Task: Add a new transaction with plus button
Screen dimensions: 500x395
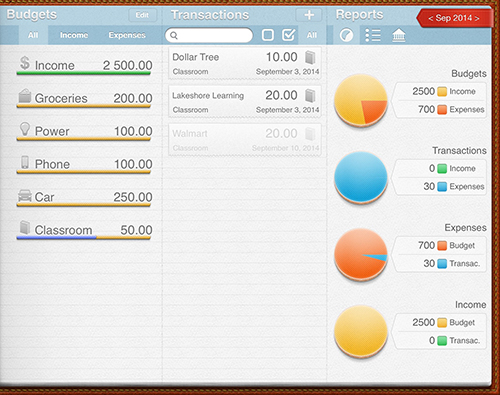Action: (309, 15)
